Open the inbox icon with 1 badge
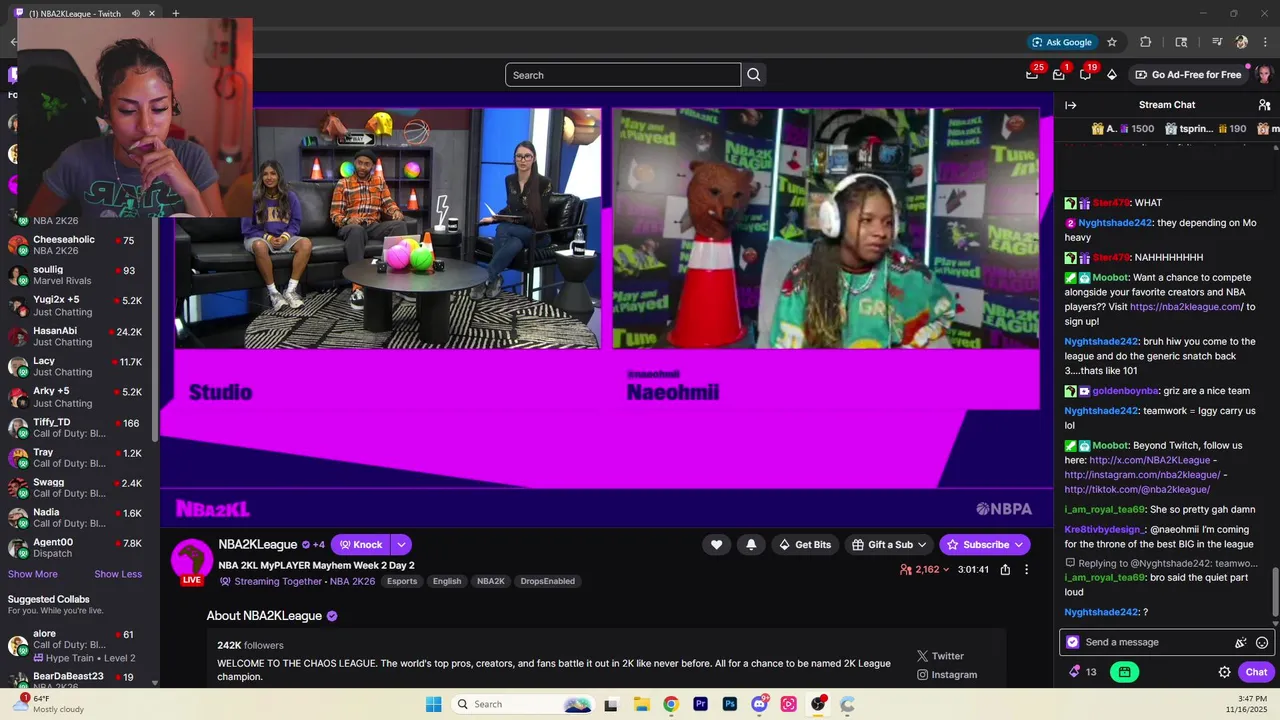 click(1059, 74)
